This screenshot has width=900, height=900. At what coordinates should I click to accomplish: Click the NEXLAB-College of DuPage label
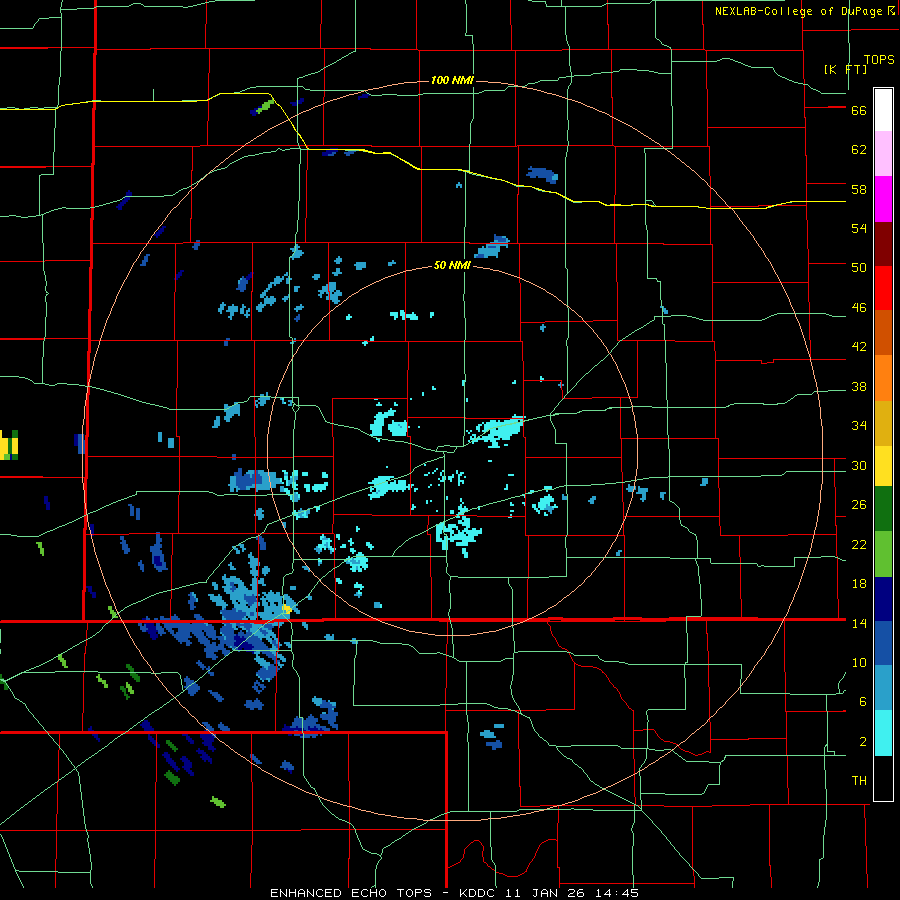[804, 11]
